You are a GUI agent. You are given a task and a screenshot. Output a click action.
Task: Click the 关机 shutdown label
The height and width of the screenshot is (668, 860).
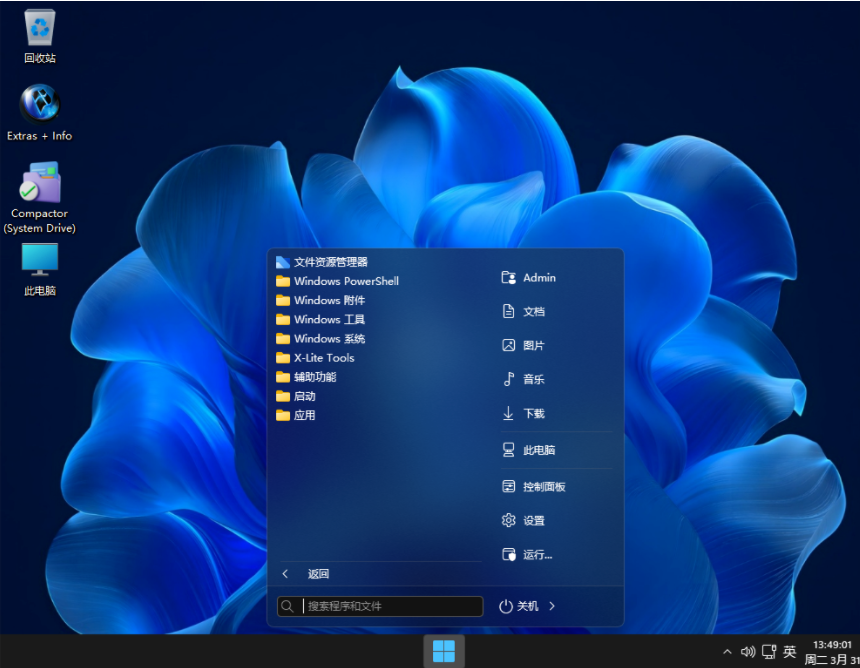pyautogui.click(x=528, y=607)
